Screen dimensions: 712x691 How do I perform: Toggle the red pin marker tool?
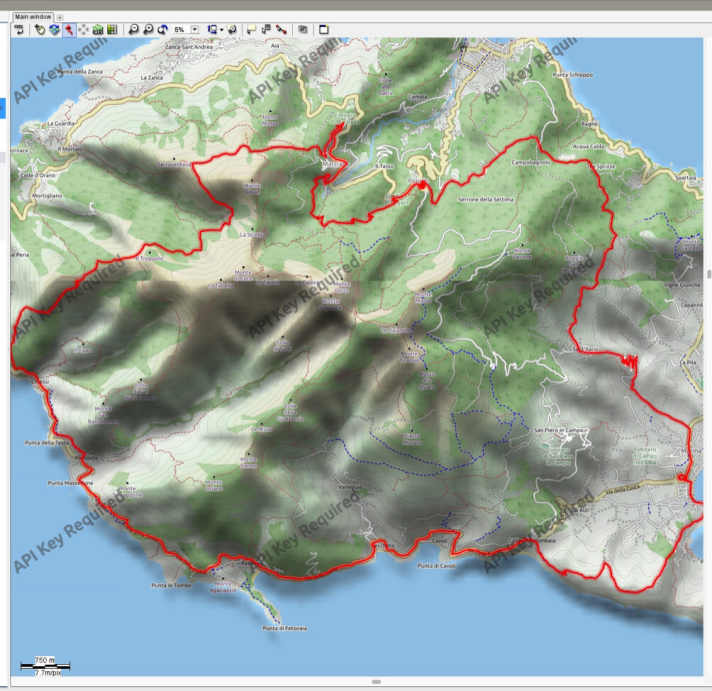(68, 30)
